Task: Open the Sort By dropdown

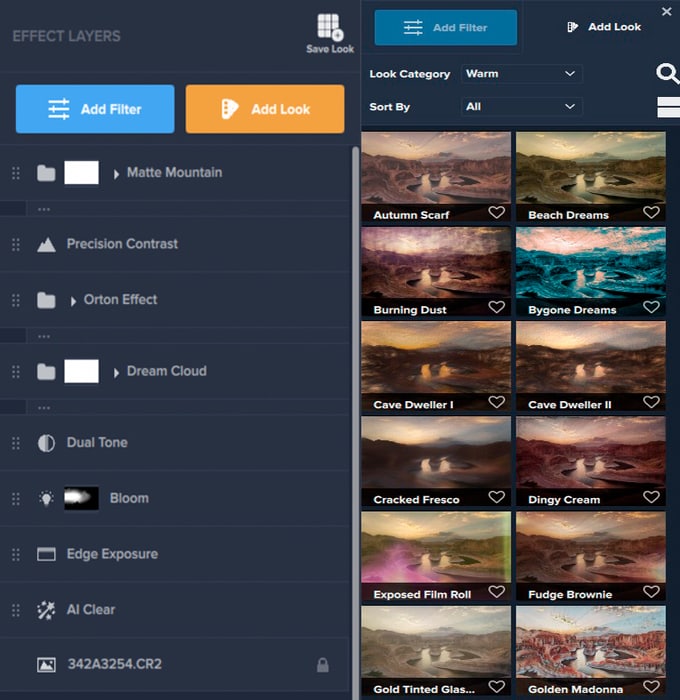Action: point(521,107)
